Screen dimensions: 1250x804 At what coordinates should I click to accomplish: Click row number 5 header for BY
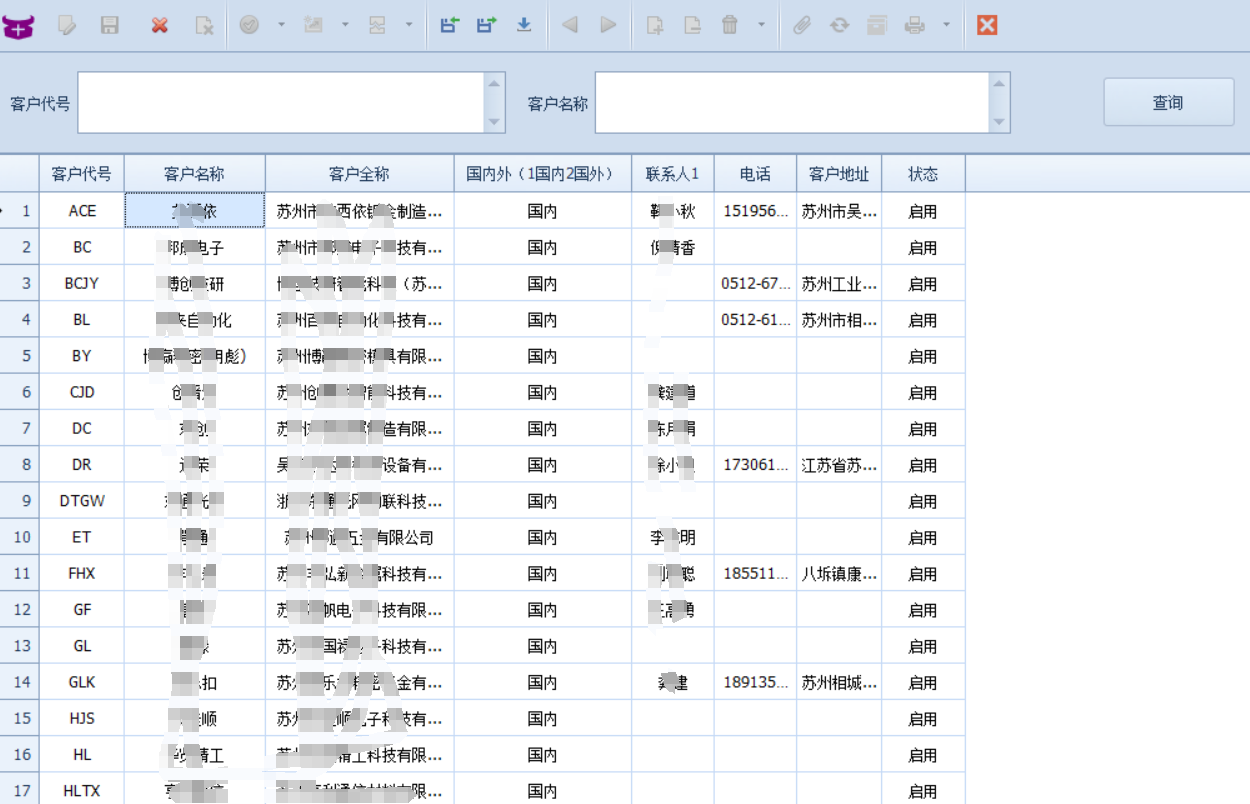20,356
